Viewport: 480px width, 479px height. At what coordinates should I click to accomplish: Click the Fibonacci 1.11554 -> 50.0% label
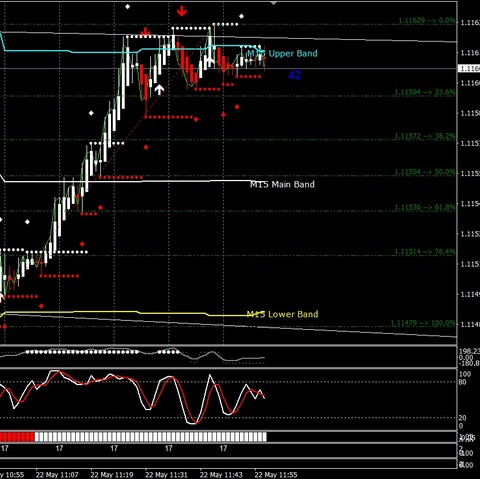(425, 172)
